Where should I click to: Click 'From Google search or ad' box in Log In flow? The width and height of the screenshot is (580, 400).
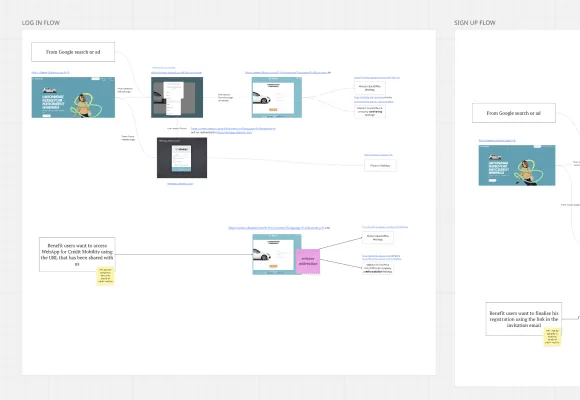point(73,52)
